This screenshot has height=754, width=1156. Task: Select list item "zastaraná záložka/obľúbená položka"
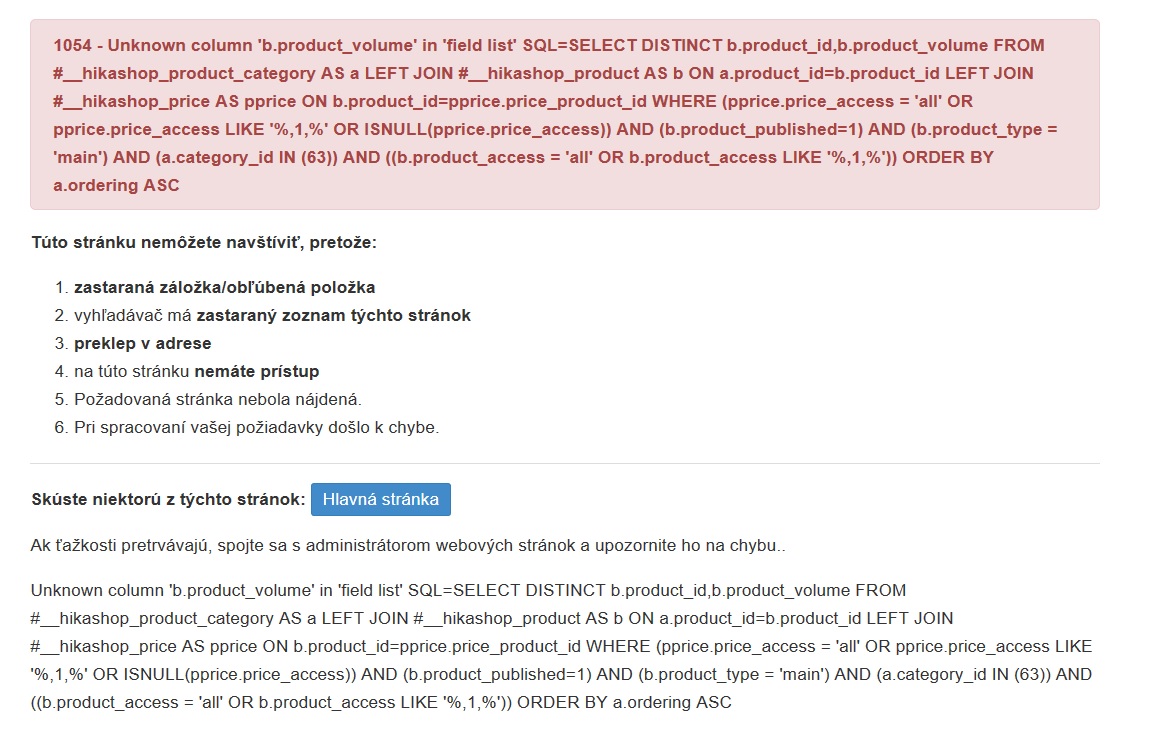(224, 288)
